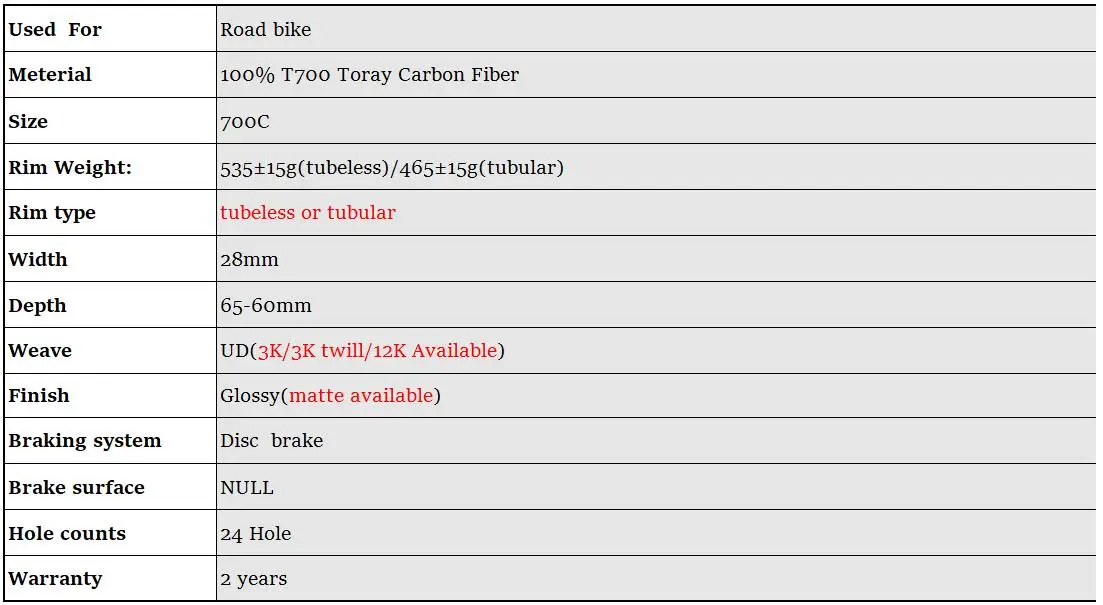1103x605 pixels.
Task: Click the '2 years' warranty value
Action: point(253,580)
